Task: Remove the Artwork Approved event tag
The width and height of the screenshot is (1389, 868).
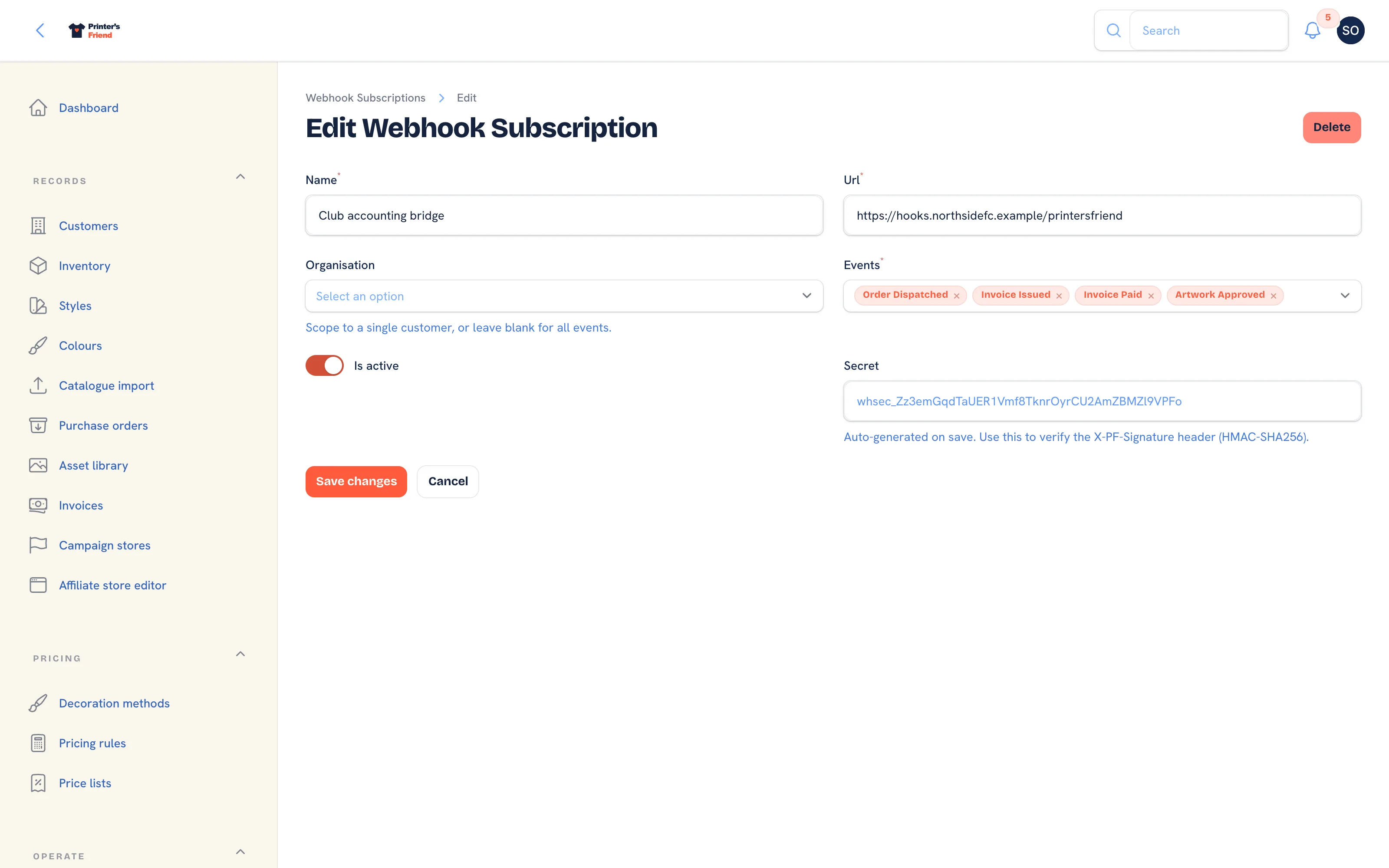Action: tap(1273, 296)
